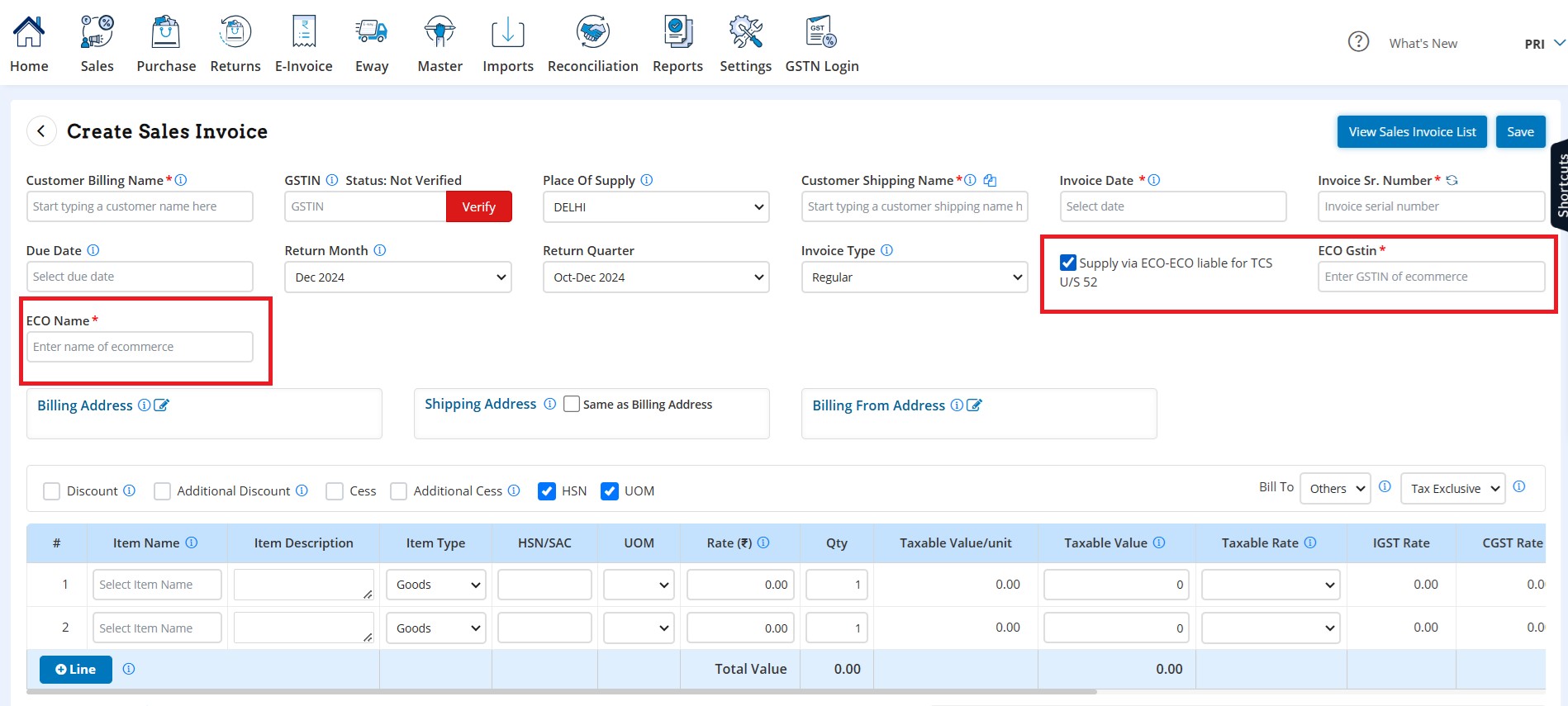Open the Reports module icon

coord(677,32)
